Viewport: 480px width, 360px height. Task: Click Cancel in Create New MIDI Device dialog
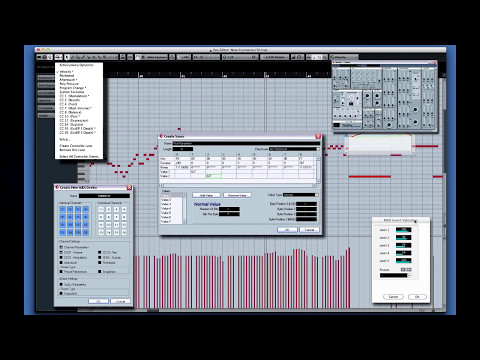click(x=120, y=301)
